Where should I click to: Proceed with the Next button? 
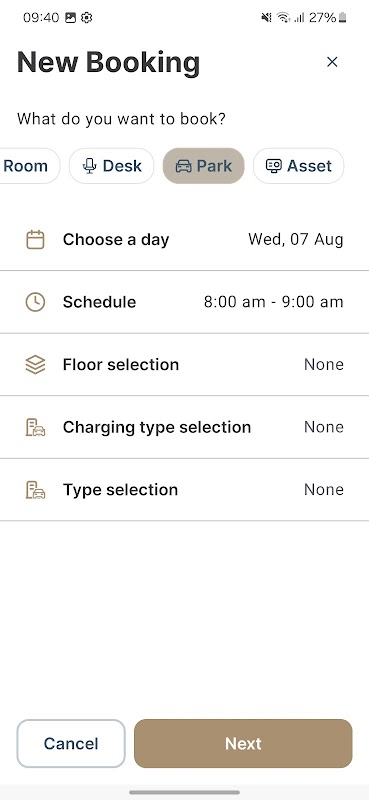coord(243,743)
